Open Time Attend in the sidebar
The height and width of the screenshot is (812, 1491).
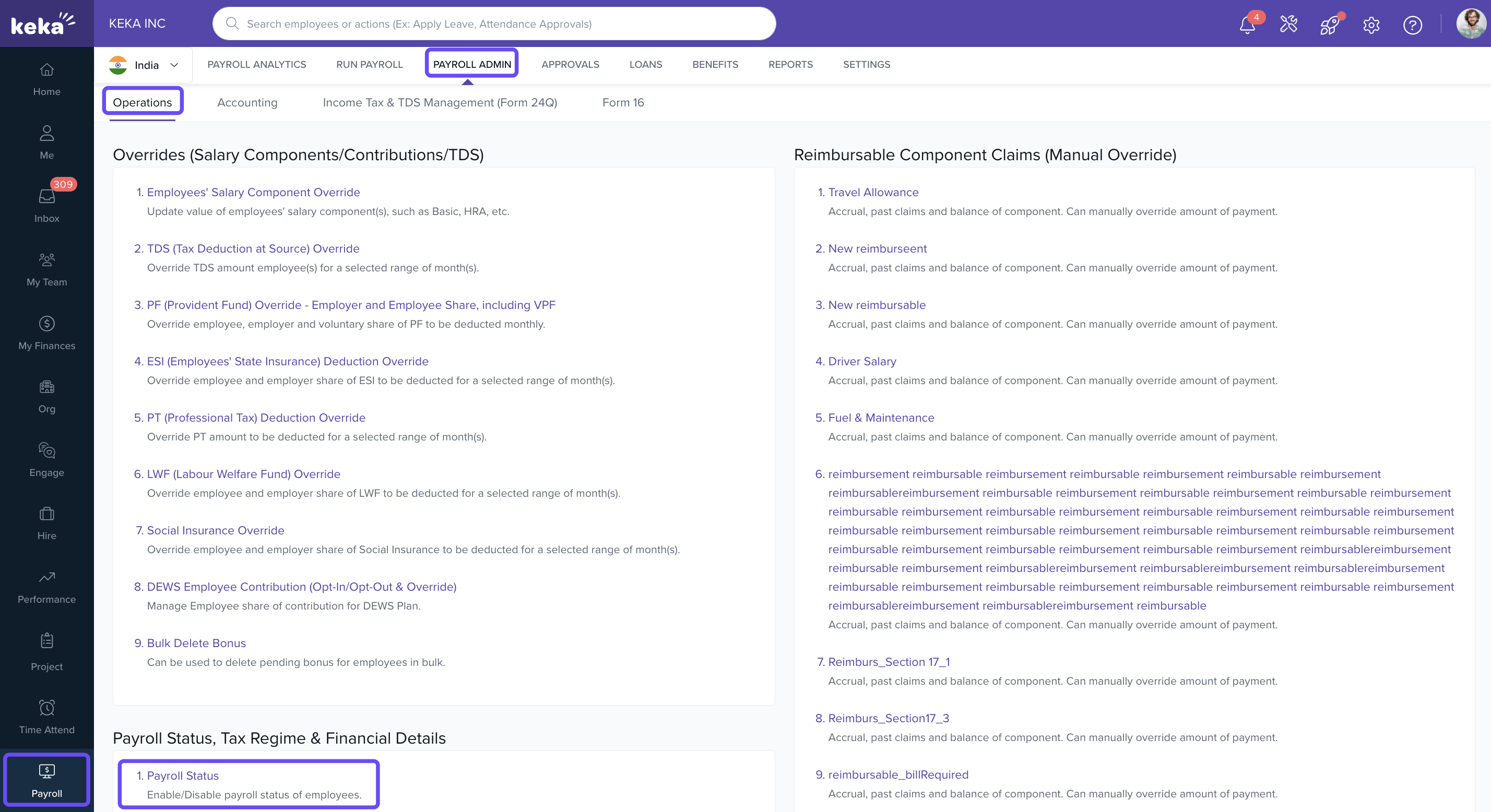pyautogui.click(x=46, y=717)
